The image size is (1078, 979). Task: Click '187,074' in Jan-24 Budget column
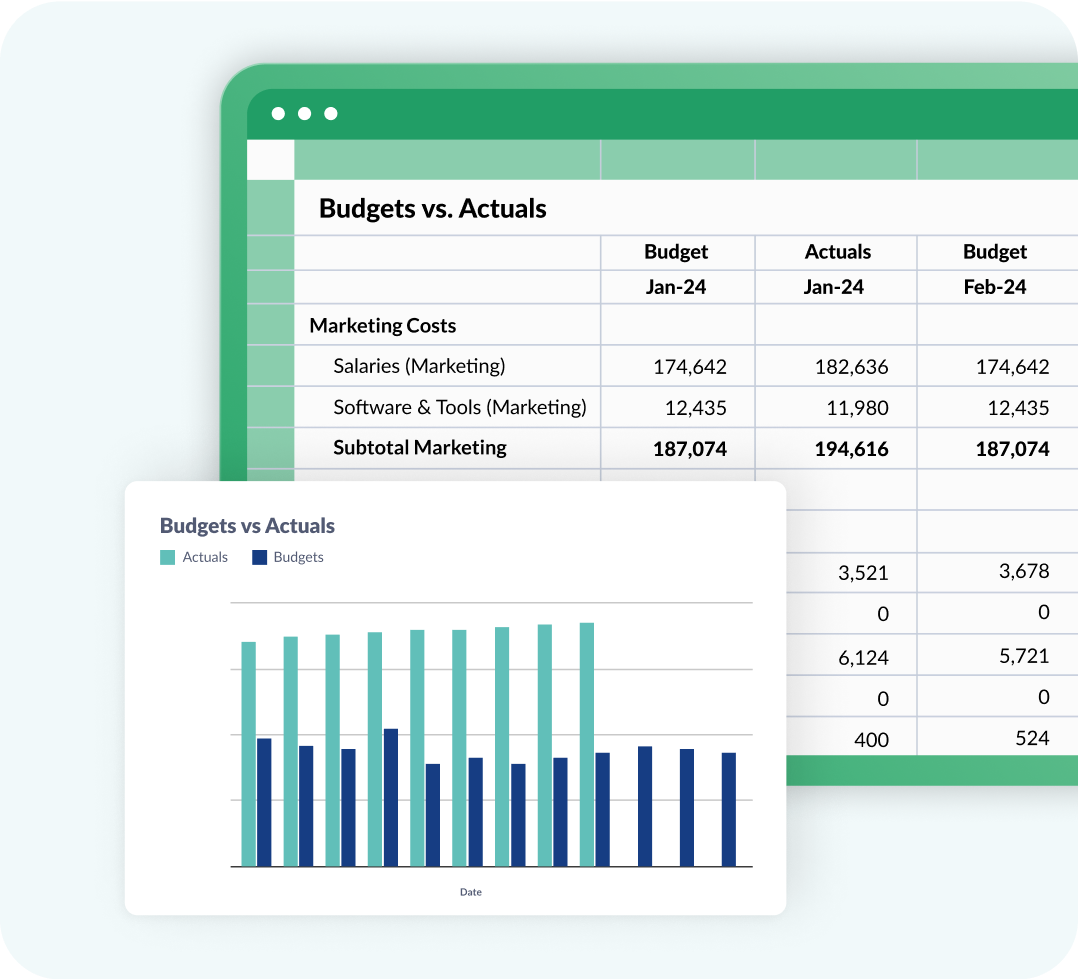[x=677, y=449]
